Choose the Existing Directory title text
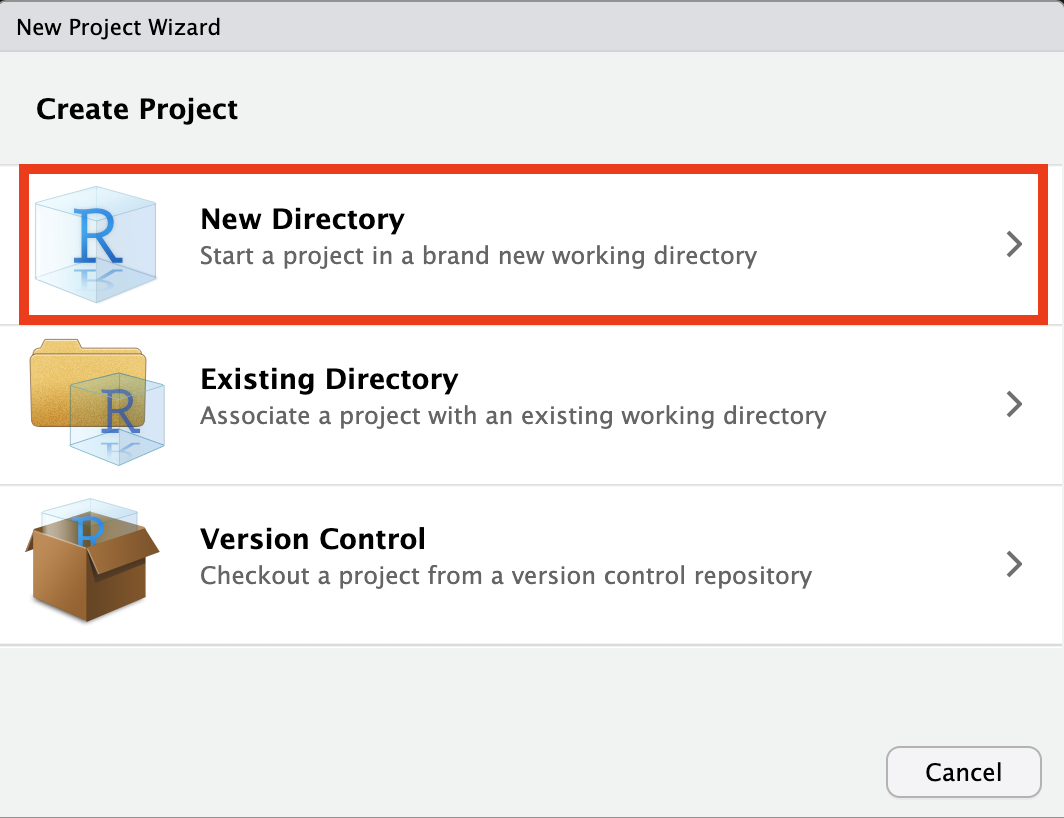 tap(329, 380)
